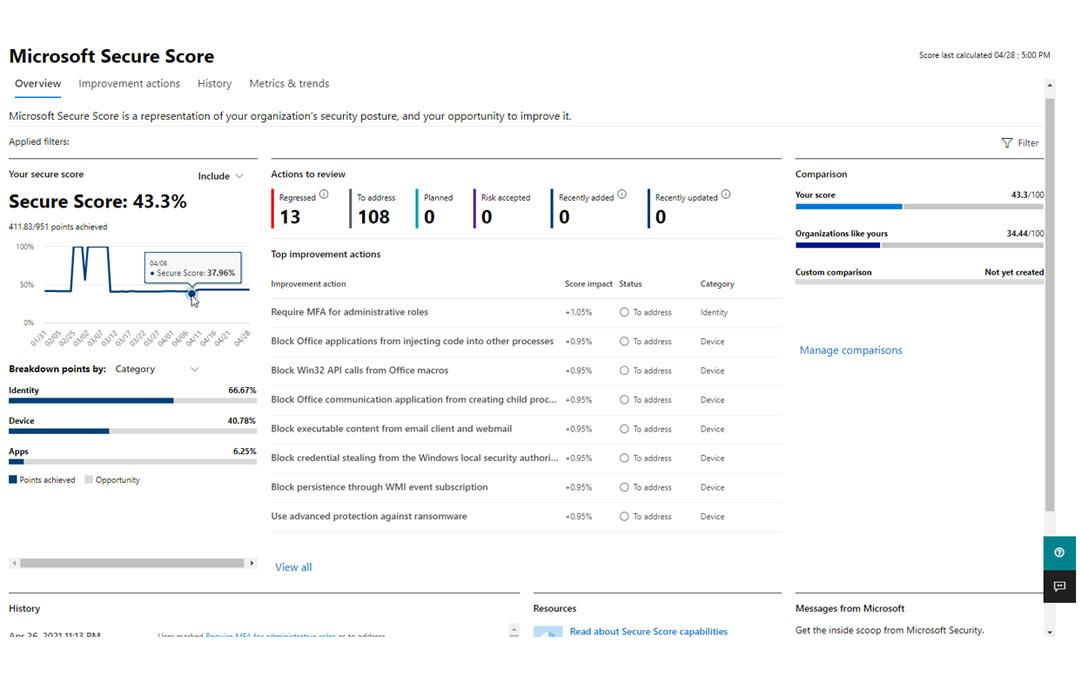
Task: Click the info icon beside Recently added
Action: [622, 194]
